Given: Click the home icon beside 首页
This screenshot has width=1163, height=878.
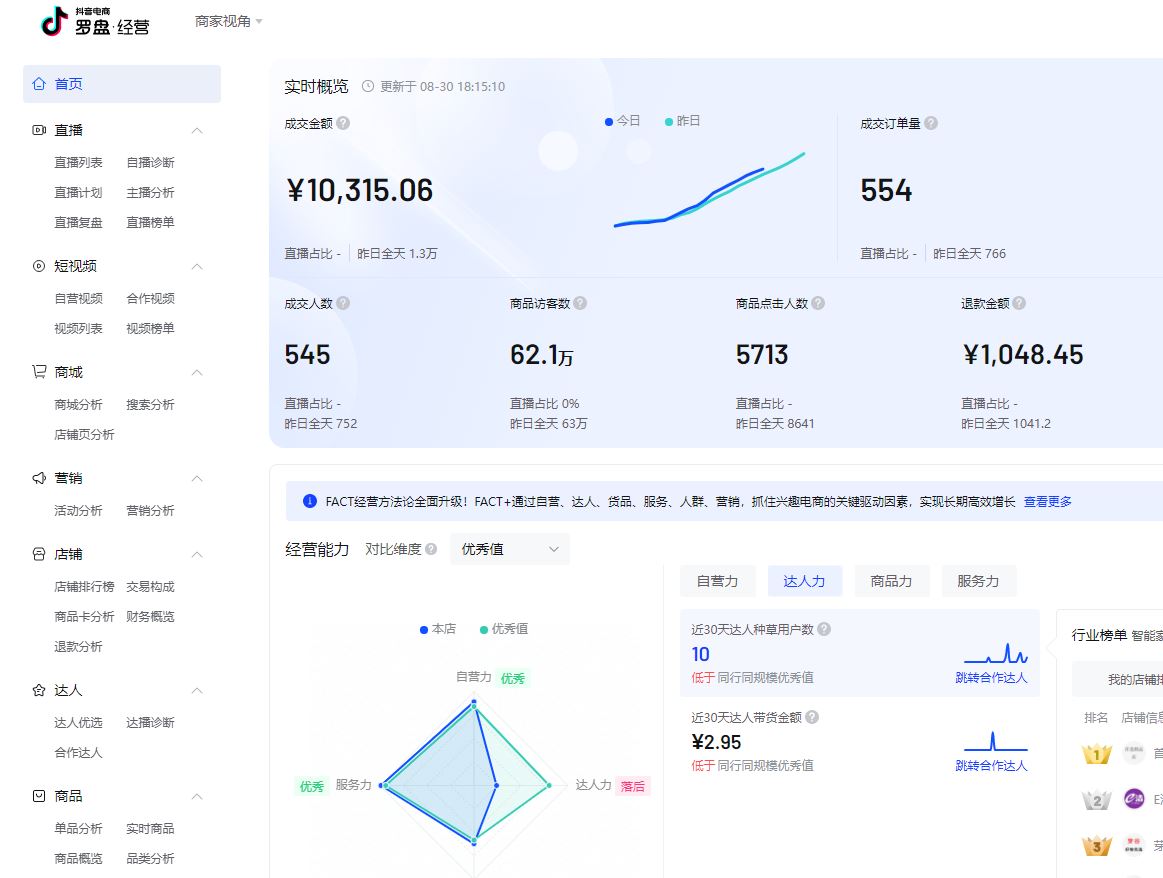Looking at the screenshot, I should point(39,84).
